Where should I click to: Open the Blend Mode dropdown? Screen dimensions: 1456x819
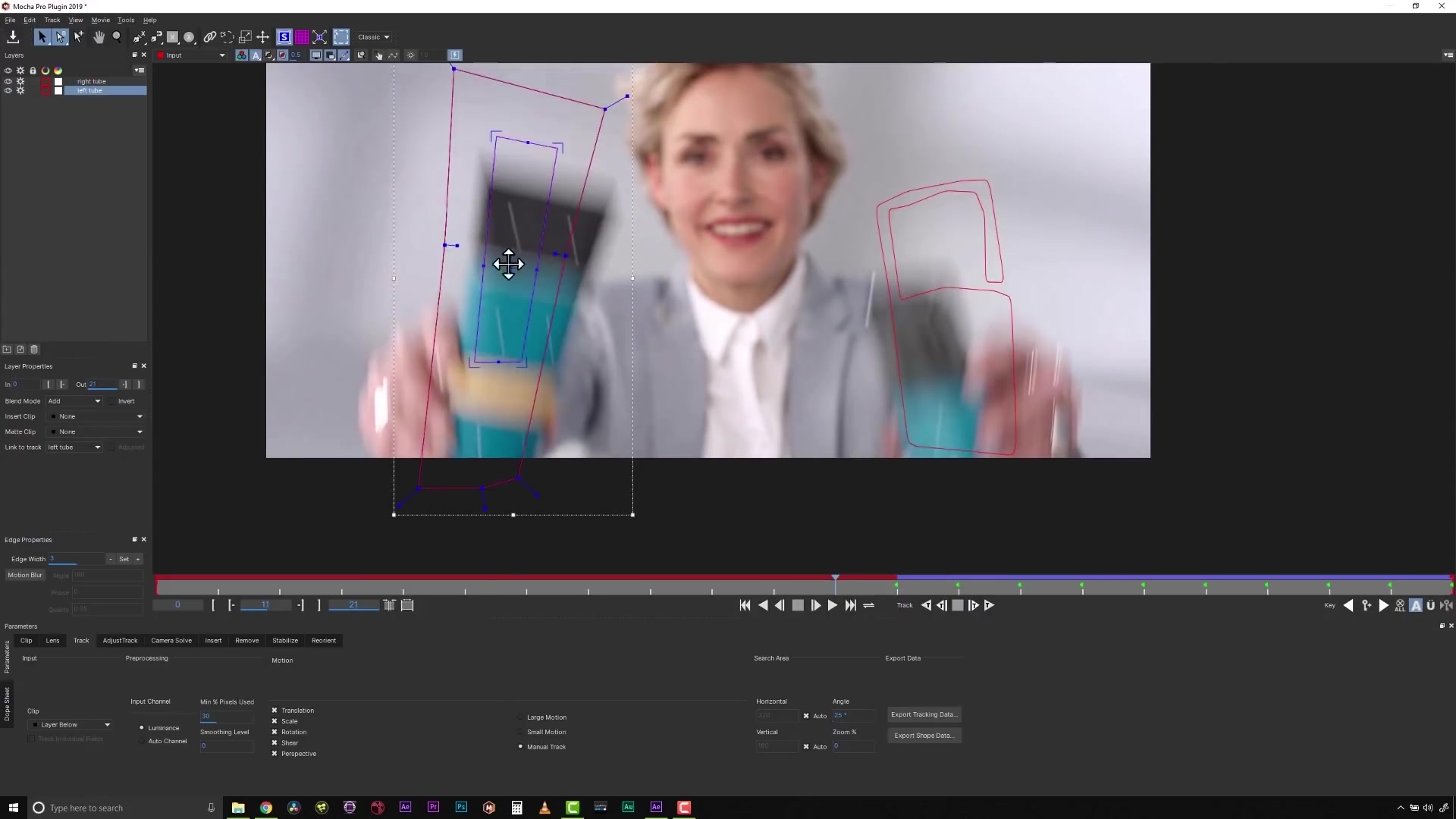pos(74,401)
